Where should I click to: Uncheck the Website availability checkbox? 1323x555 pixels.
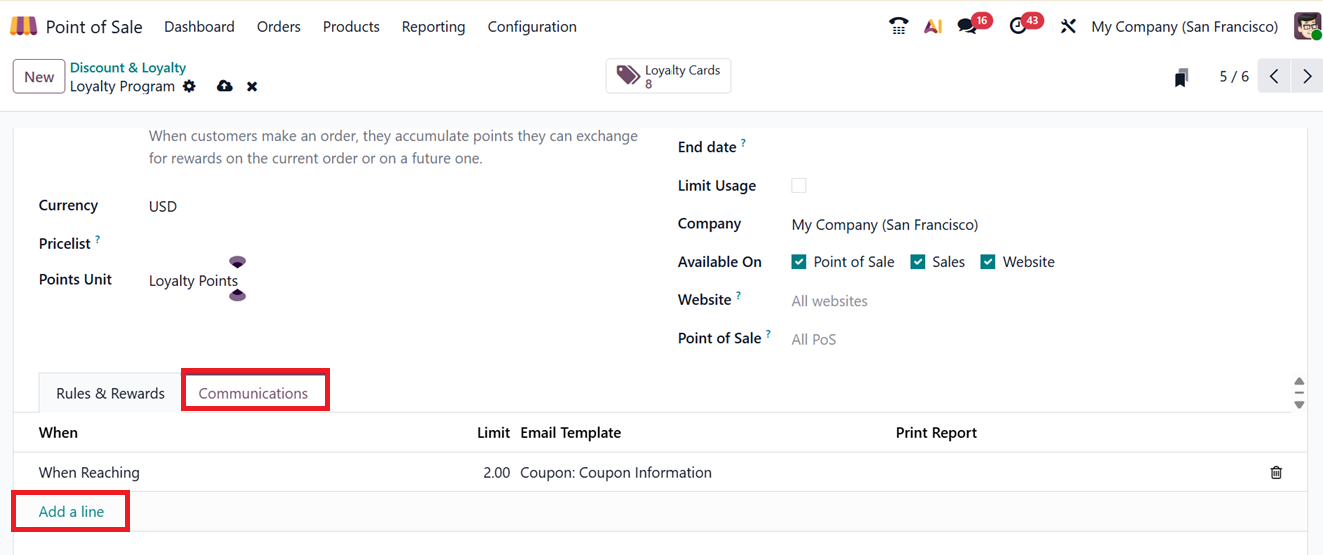click(988, 262)
